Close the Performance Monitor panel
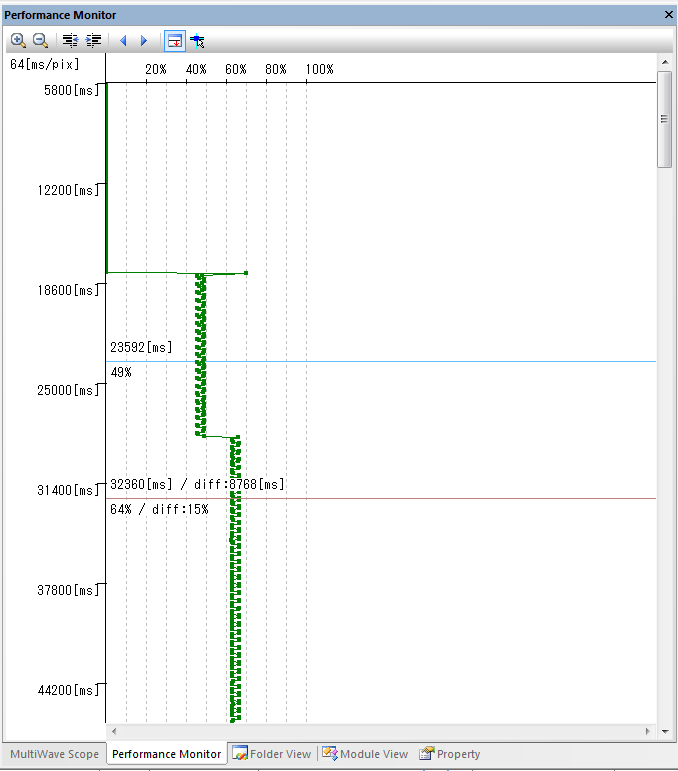 [x=668, y=15]
